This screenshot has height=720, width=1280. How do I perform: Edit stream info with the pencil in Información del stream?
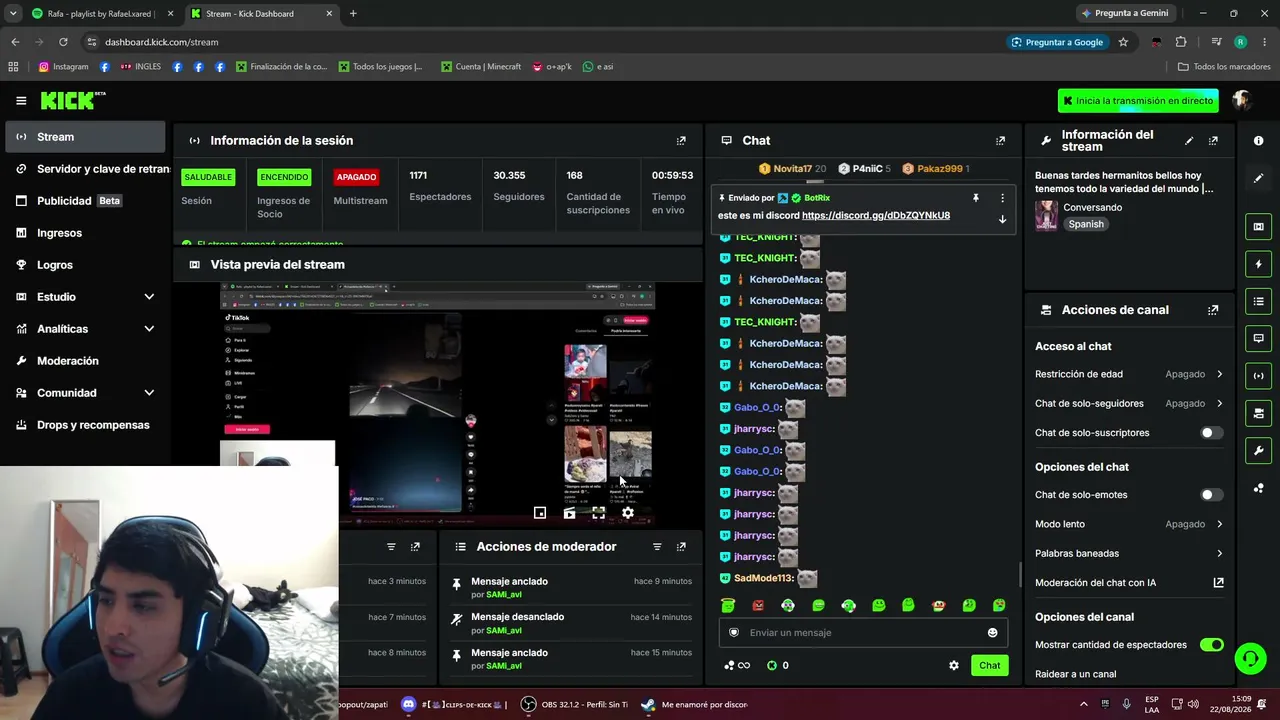1189,141
